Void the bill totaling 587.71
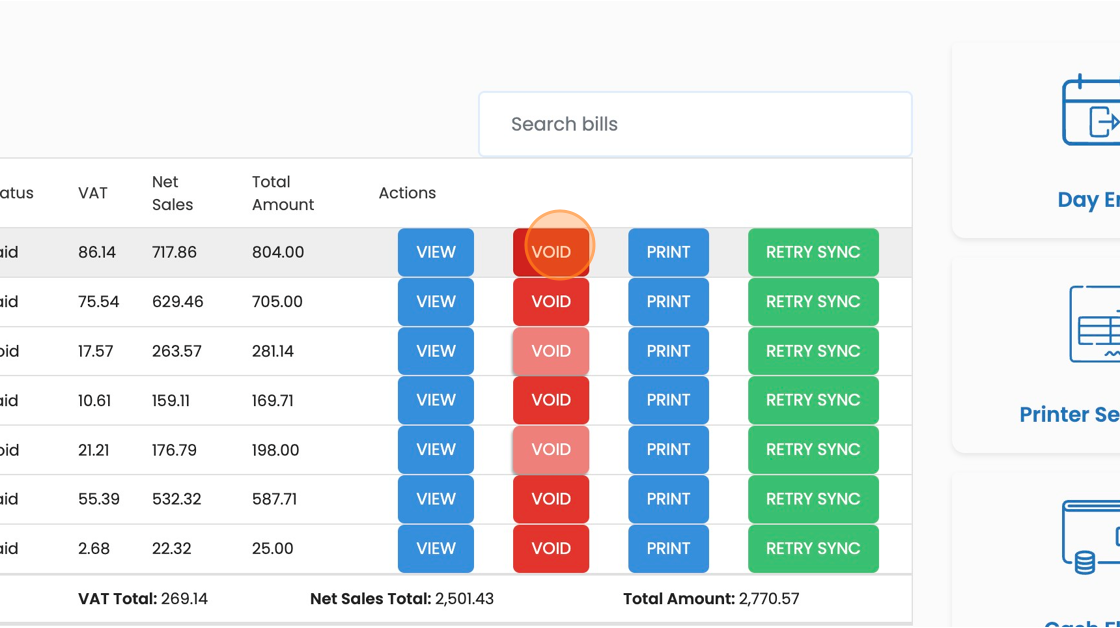 551,499
